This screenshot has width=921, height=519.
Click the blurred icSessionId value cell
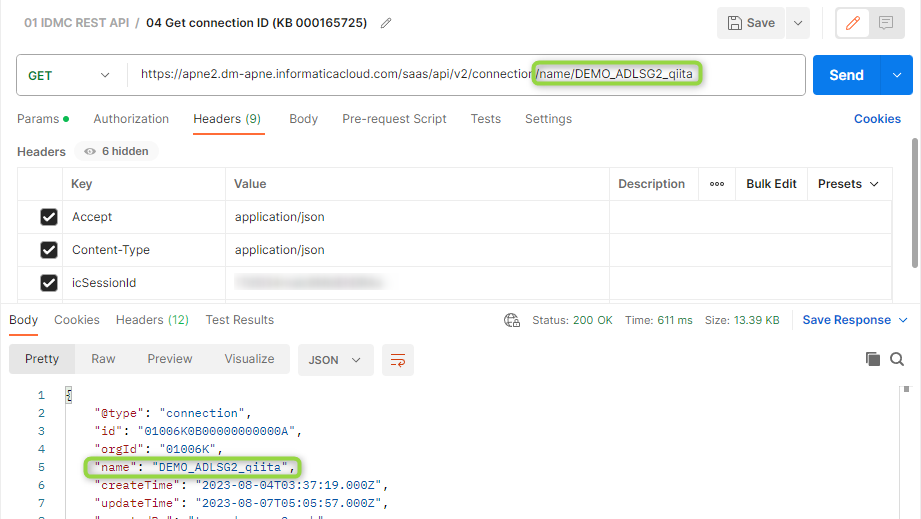(417, 282)
